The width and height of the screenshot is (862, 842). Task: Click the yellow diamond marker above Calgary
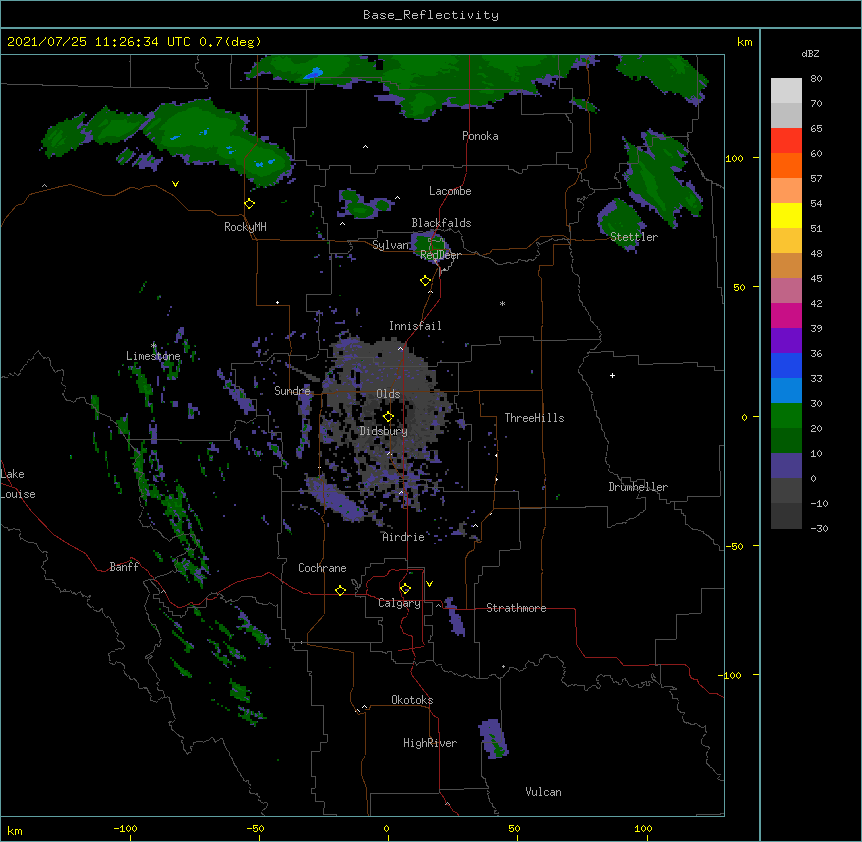pyautogui.click(x=405, y=589)
